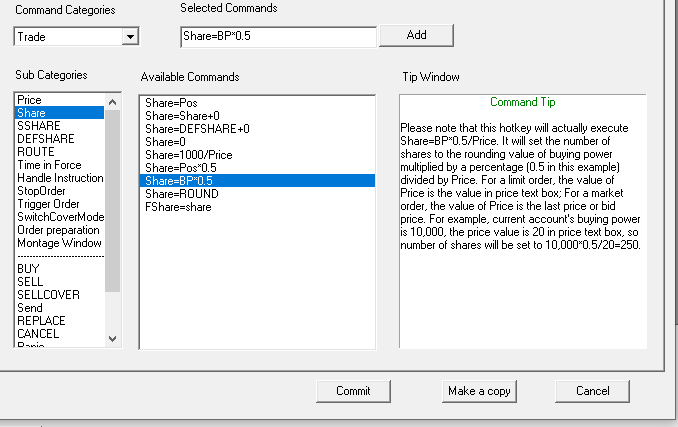Select Trigger Order sub category

click(50, 204)
